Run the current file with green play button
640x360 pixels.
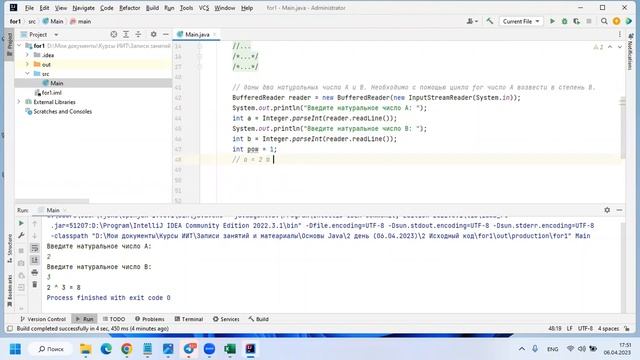[552, 21]
